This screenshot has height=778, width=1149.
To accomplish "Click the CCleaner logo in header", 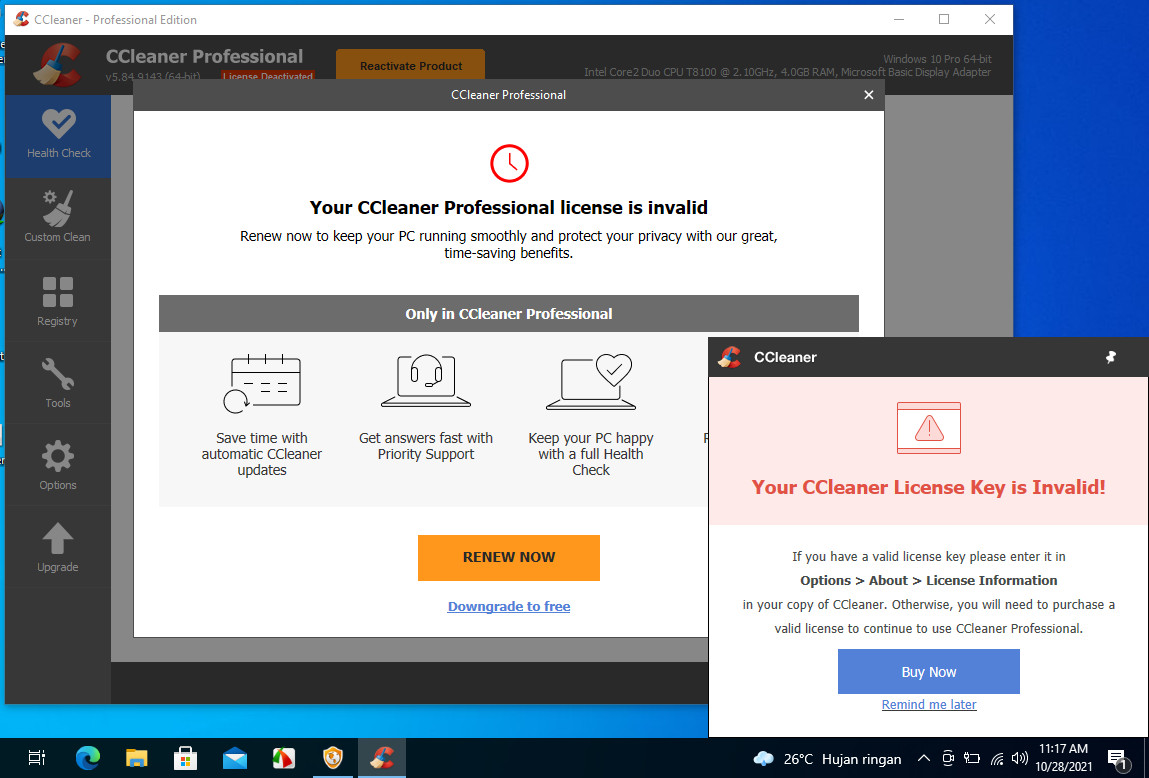I will 59,66.
